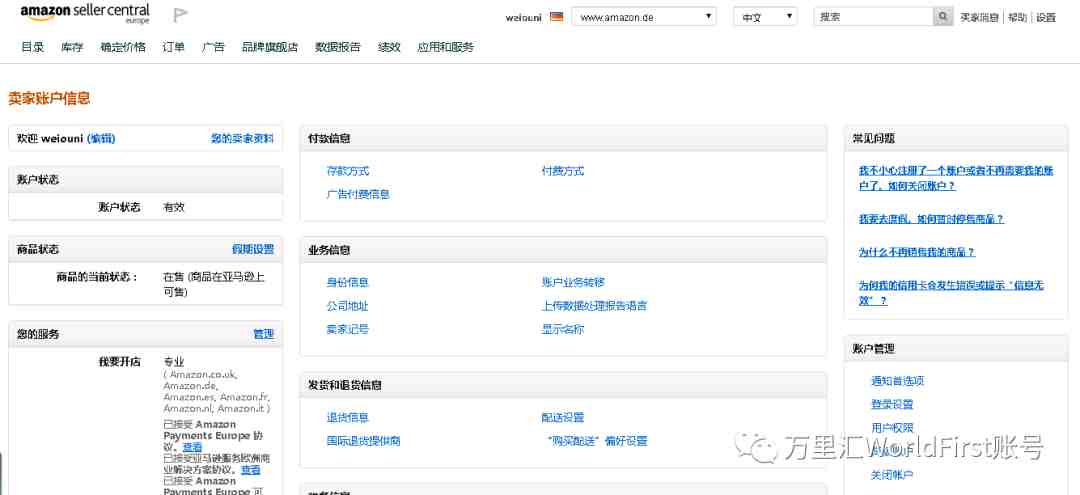Open the 卖家记号 link
1080x495 pixels.
[348, 329]
